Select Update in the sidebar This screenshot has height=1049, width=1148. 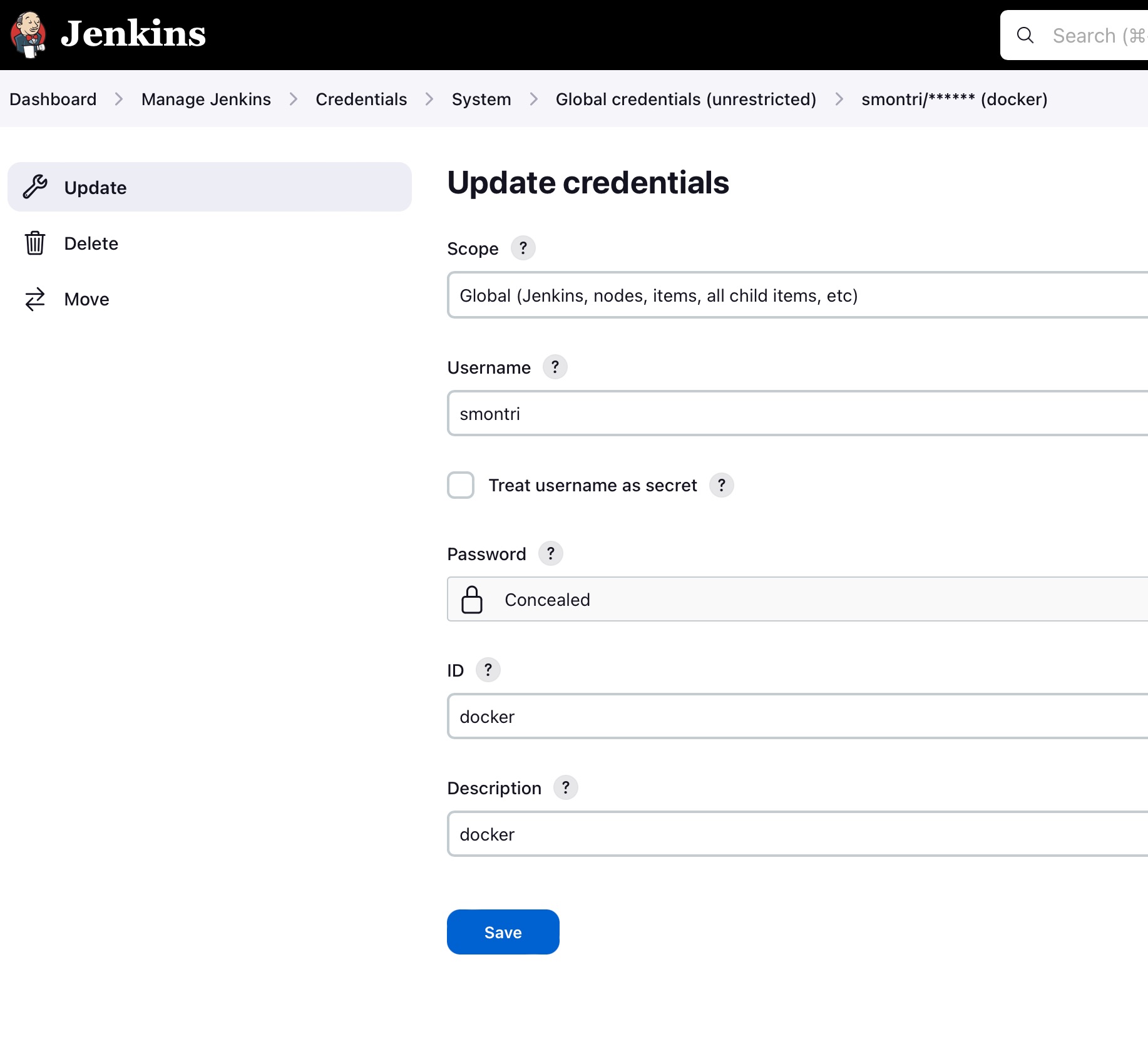(210, 187)
